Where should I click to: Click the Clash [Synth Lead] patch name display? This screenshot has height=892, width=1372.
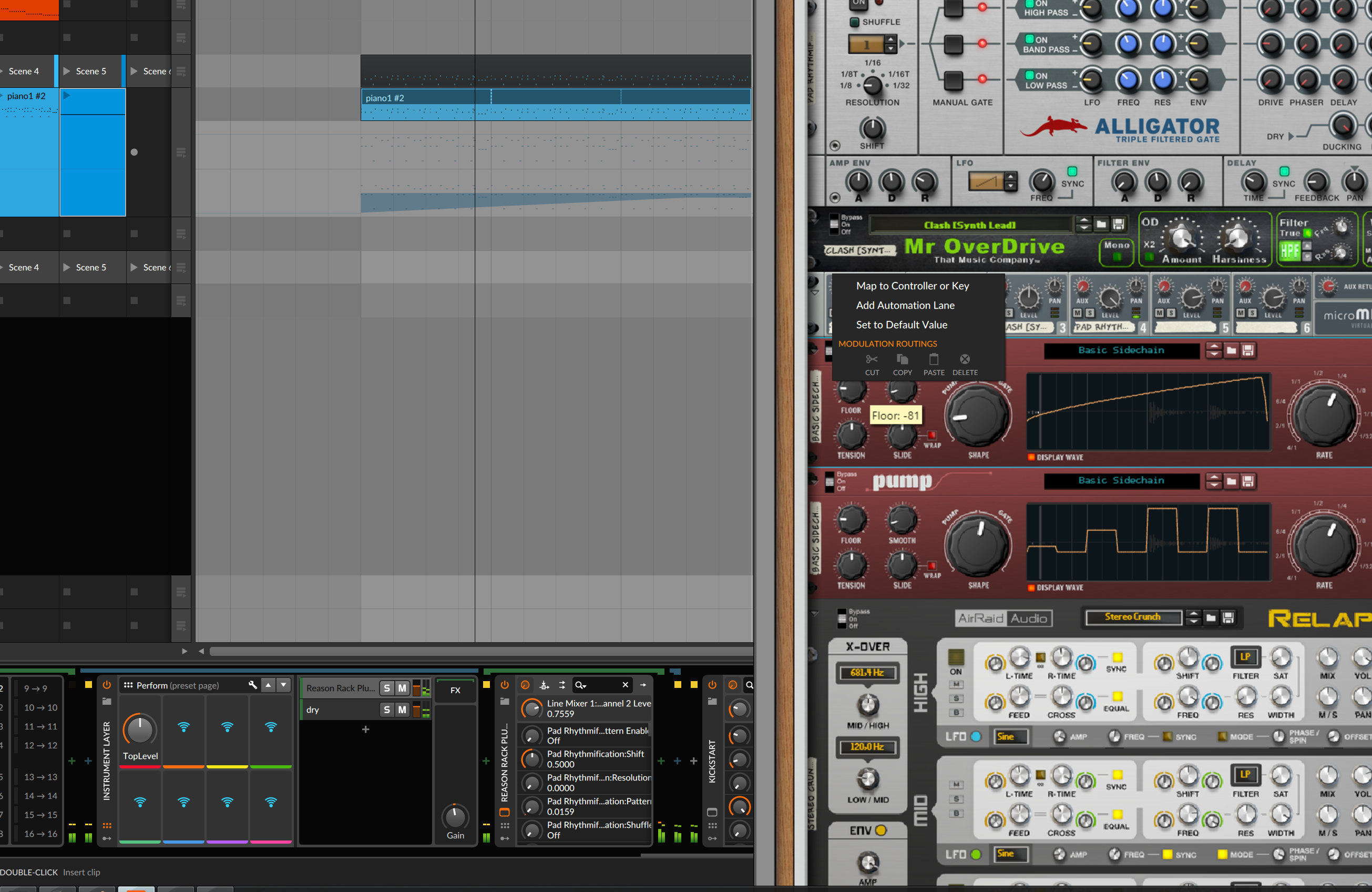pyautogui.click(x=970, y=224)
